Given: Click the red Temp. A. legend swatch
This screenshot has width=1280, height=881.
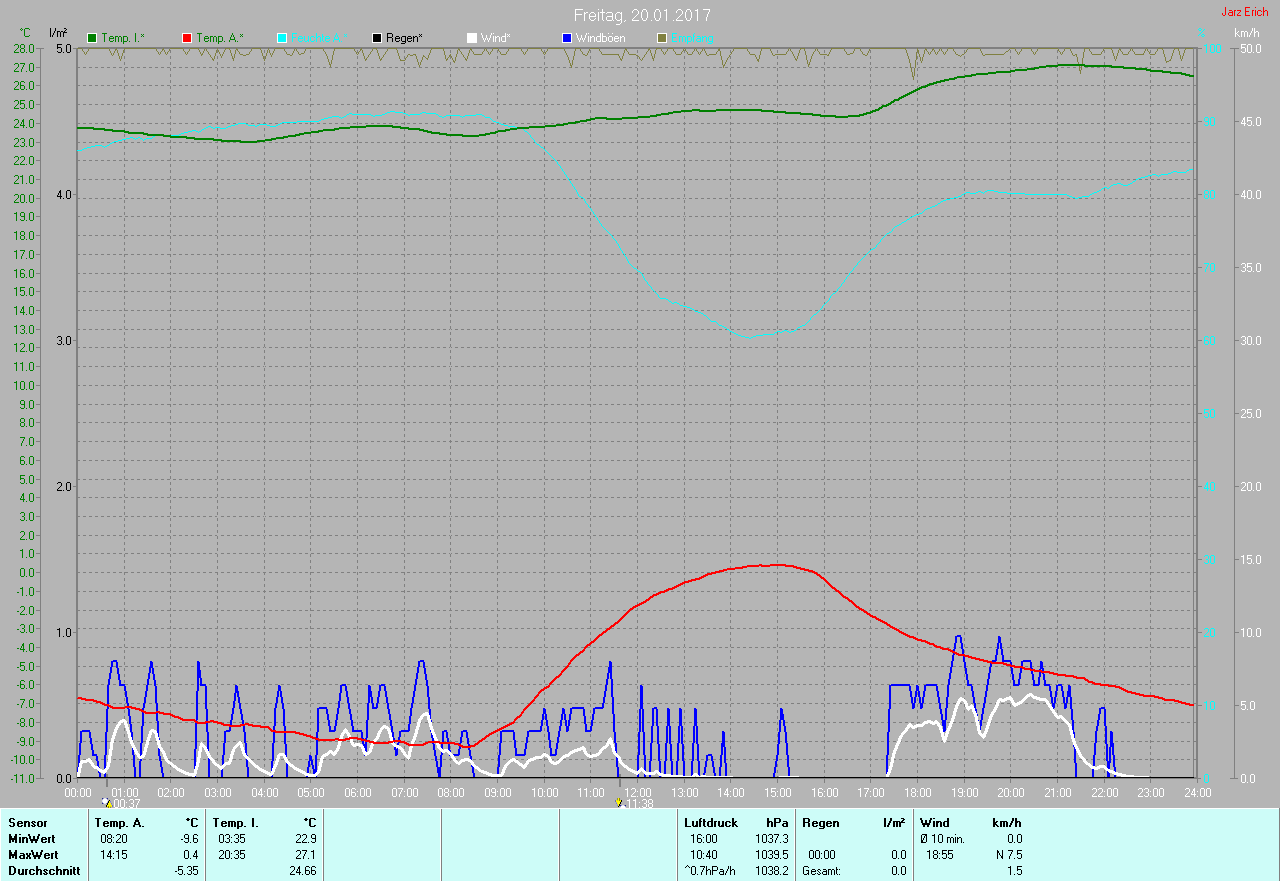Looking at the screenshot, I should click(x=187, y=38).
